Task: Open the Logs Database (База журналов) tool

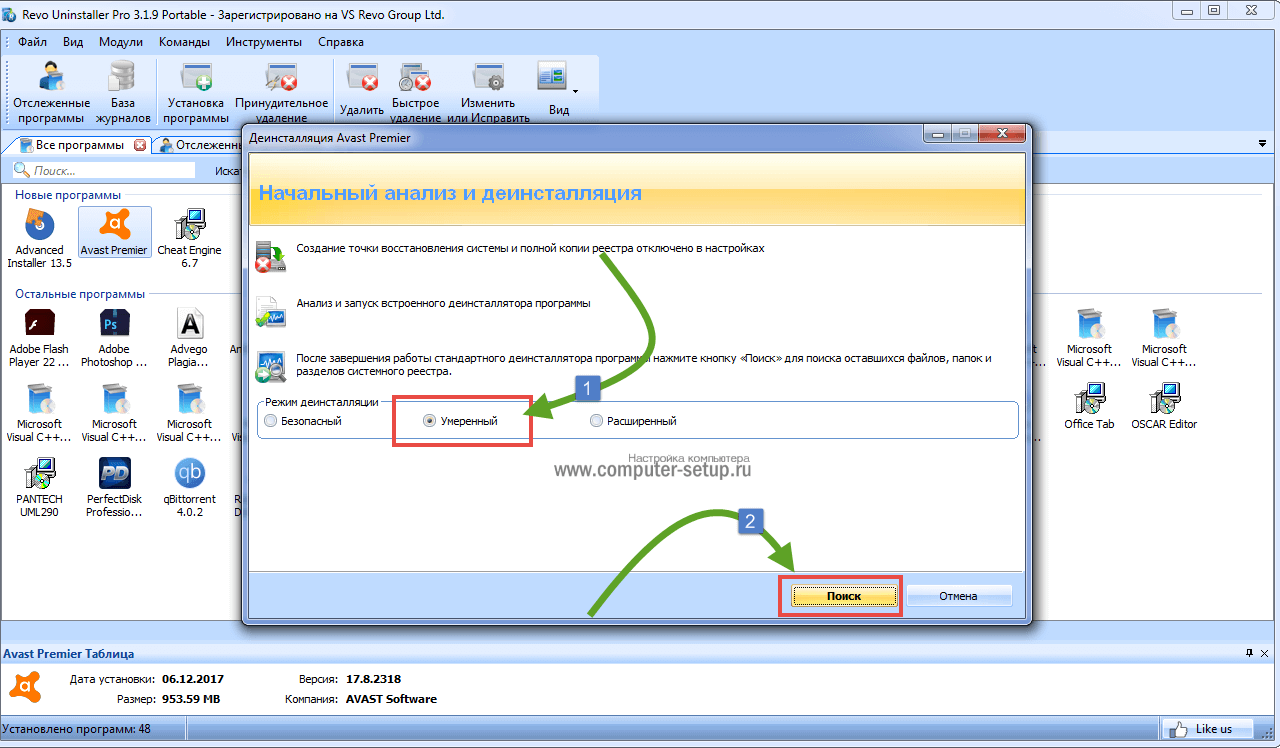Action: click(122, 90)
